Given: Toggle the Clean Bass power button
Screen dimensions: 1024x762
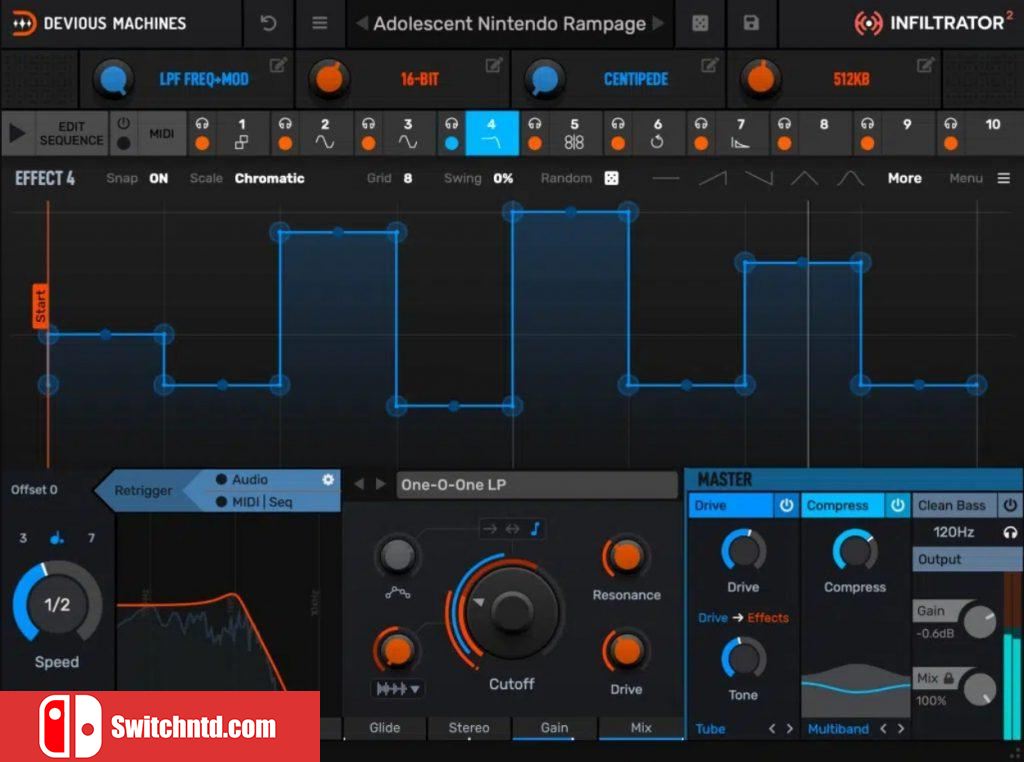Looking at the screenshot, I should [x=1010, y=505].
